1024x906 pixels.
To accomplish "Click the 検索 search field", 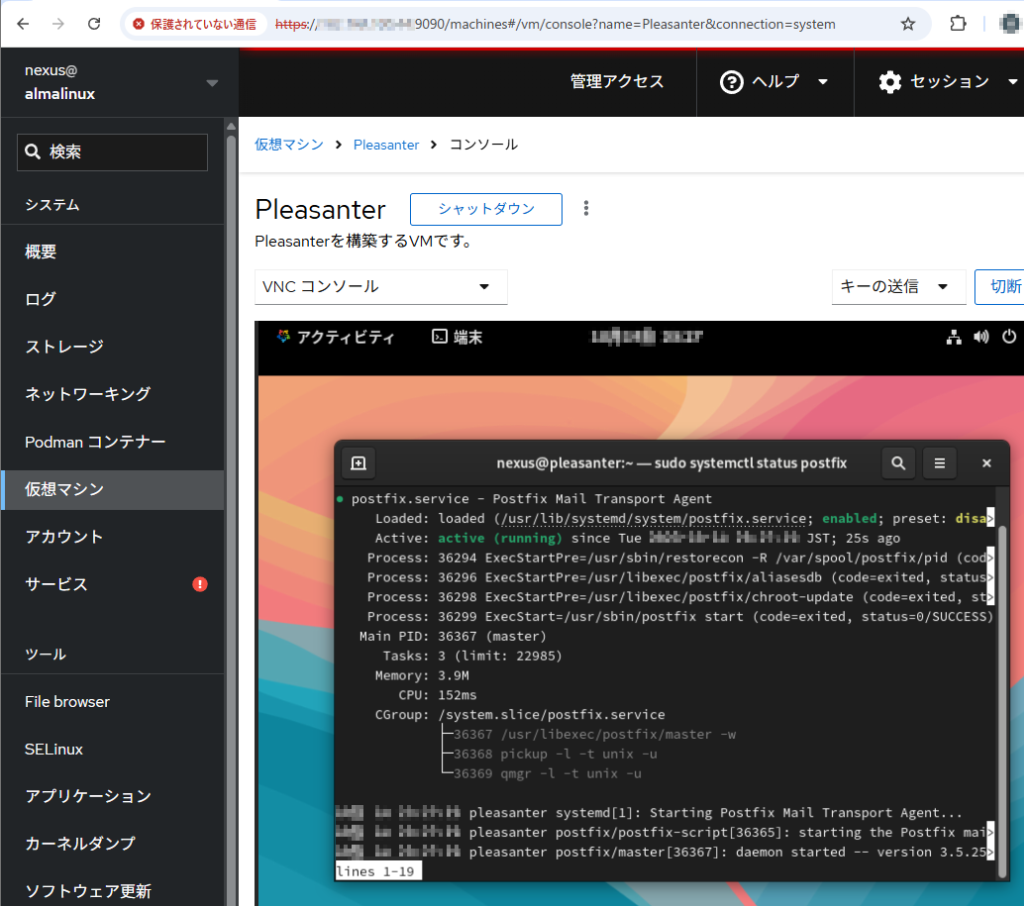I will (112, 152).
